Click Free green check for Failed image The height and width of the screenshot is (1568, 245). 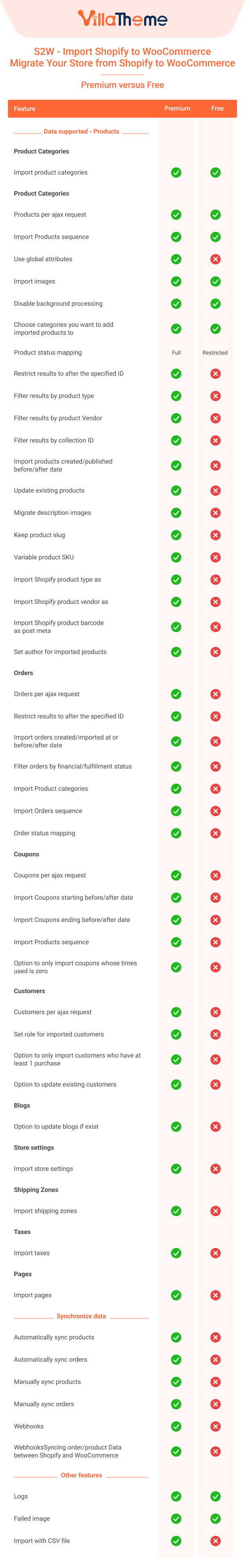tap(215, 1518)
